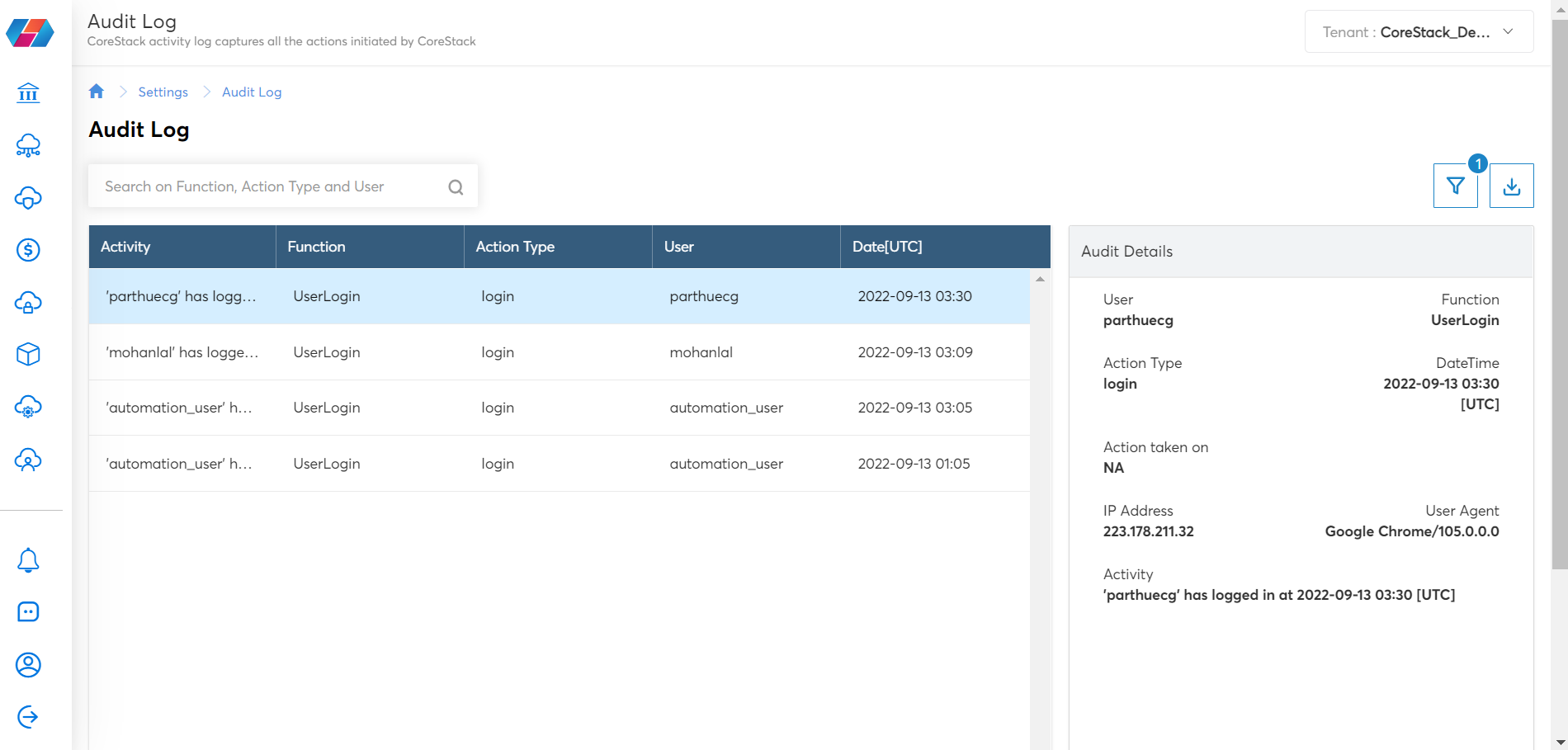Click the CoreStack logo in the sidebar
Viewport: 1568px width, 750px height.
click(x=30, y=33)
